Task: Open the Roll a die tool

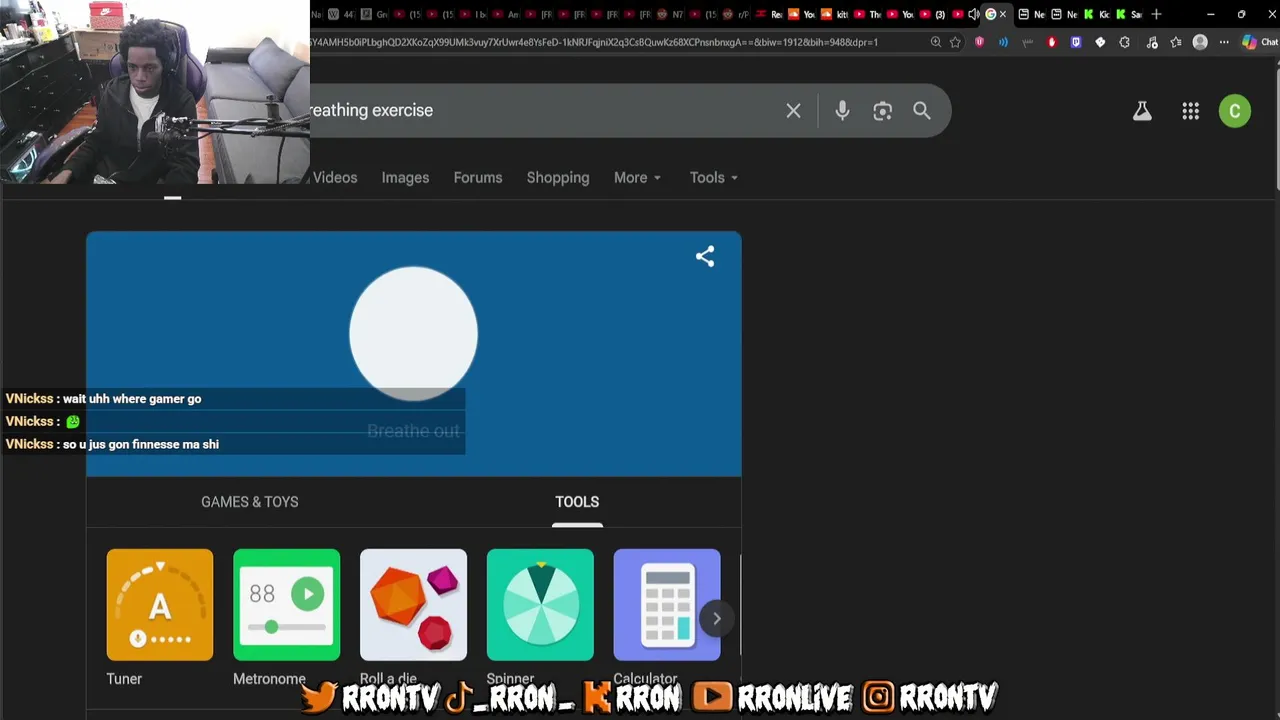Action: 413,605
